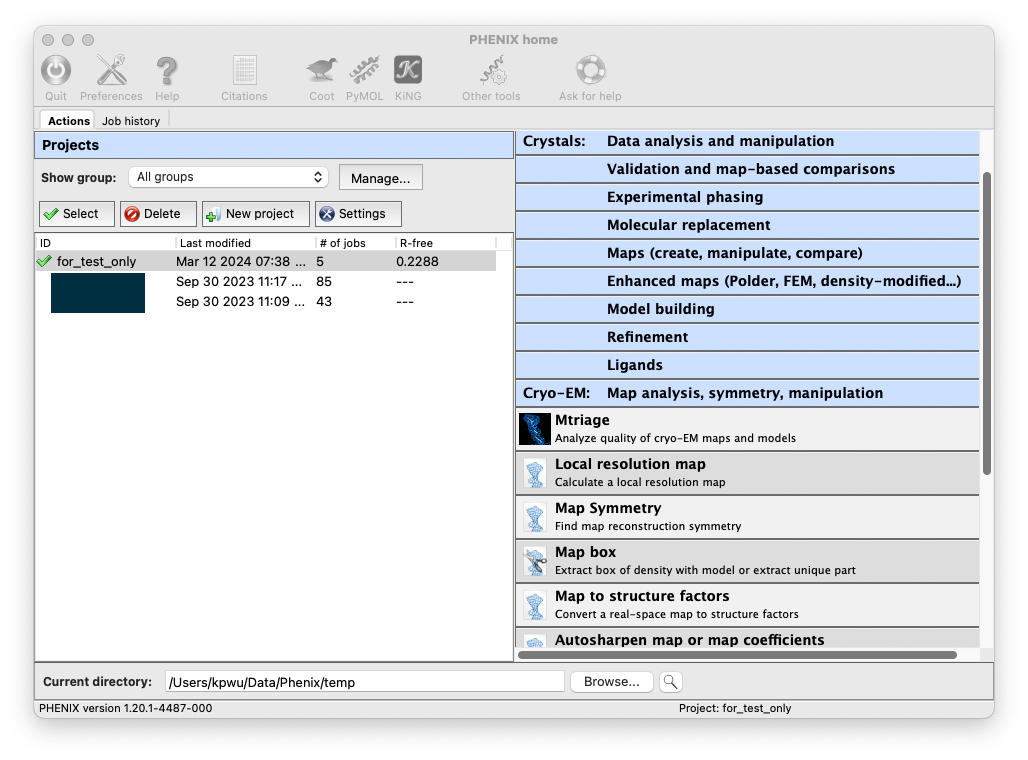Expand the Refinement category
The width and height of the screenshot is (1028, 760).
746,337
